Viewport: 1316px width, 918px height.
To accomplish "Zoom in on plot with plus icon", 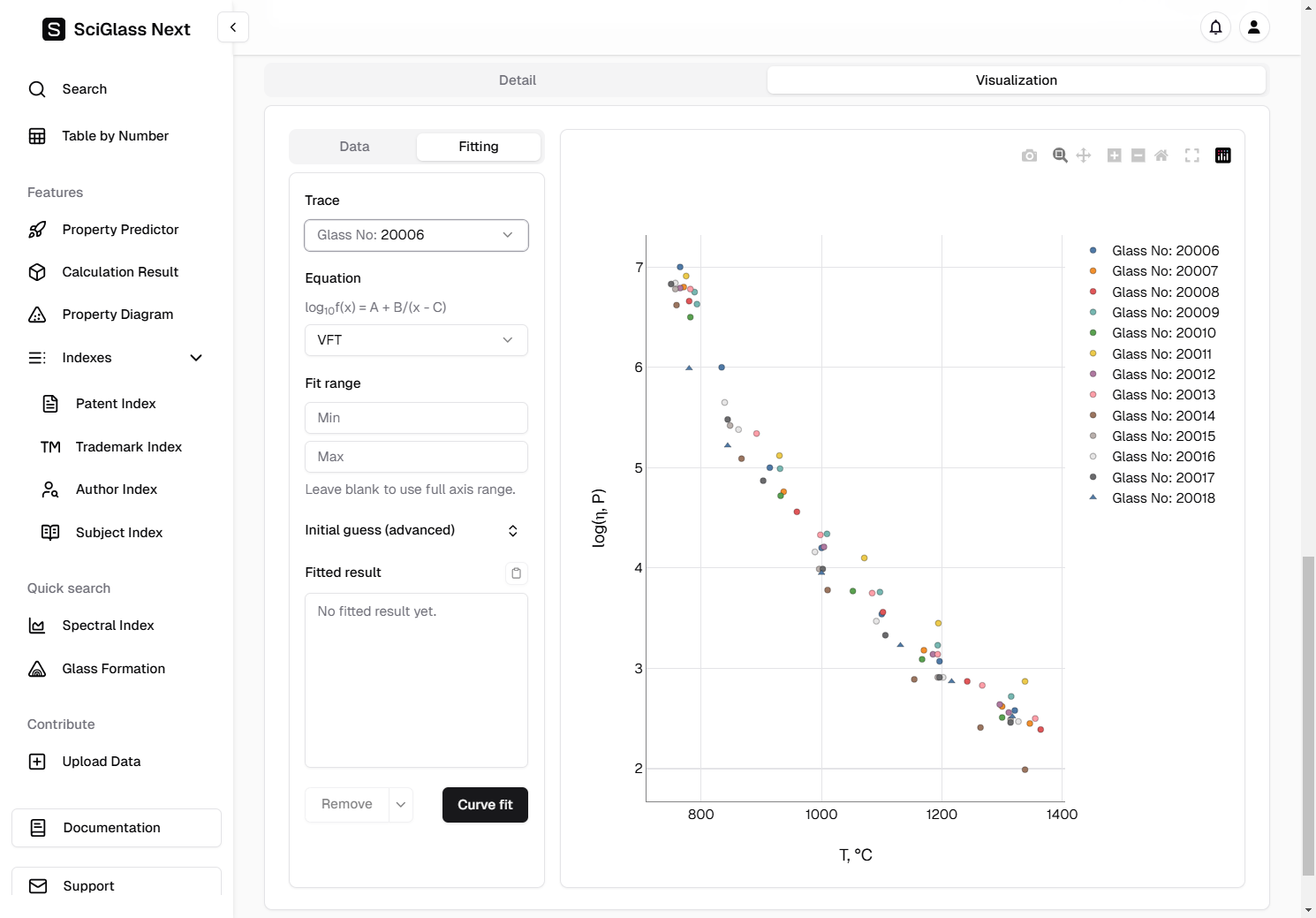I will coord(1115,156).
